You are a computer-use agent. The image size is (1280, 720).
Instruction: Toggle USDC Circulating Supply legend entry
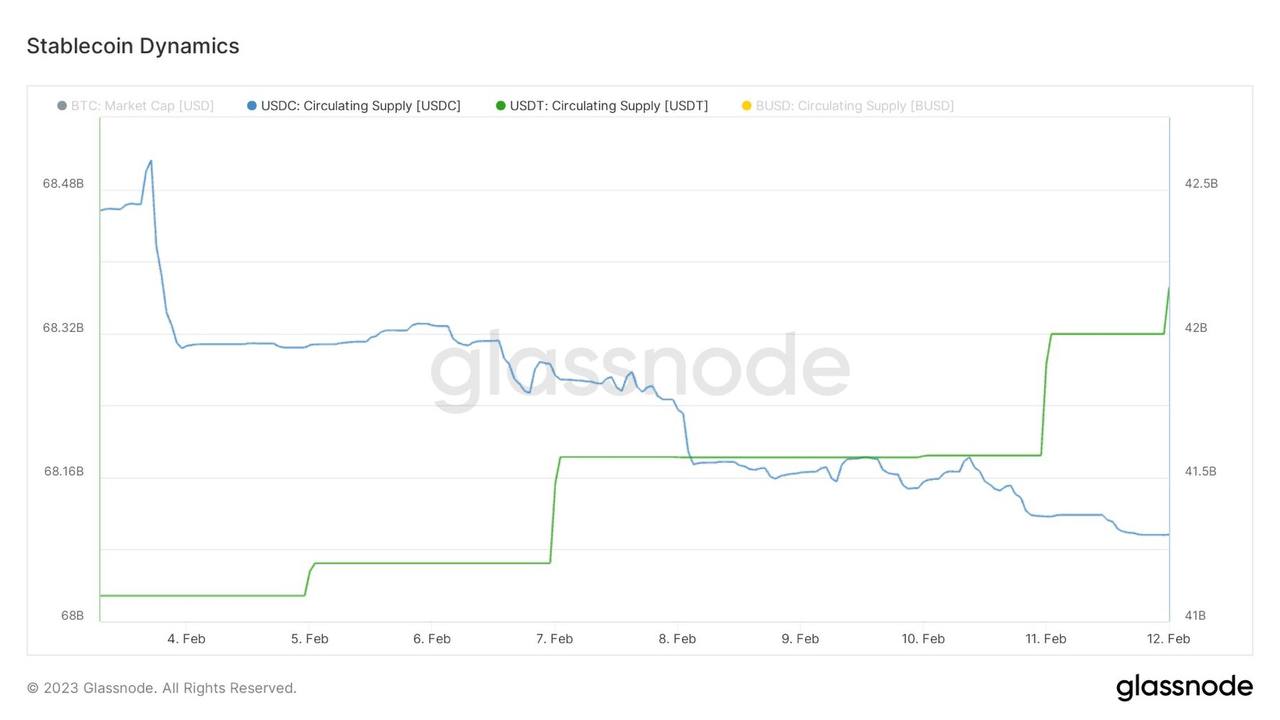pos(354,105)
